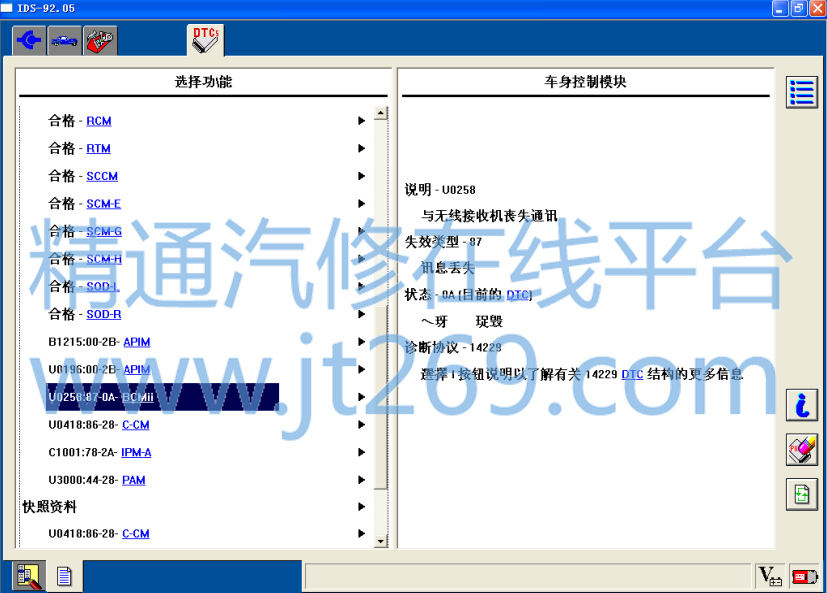Image resolution: width=827 pixels, height=593 pixels.
Task: Expand the arrow on RTM row
Action: [x=361, y=148]
